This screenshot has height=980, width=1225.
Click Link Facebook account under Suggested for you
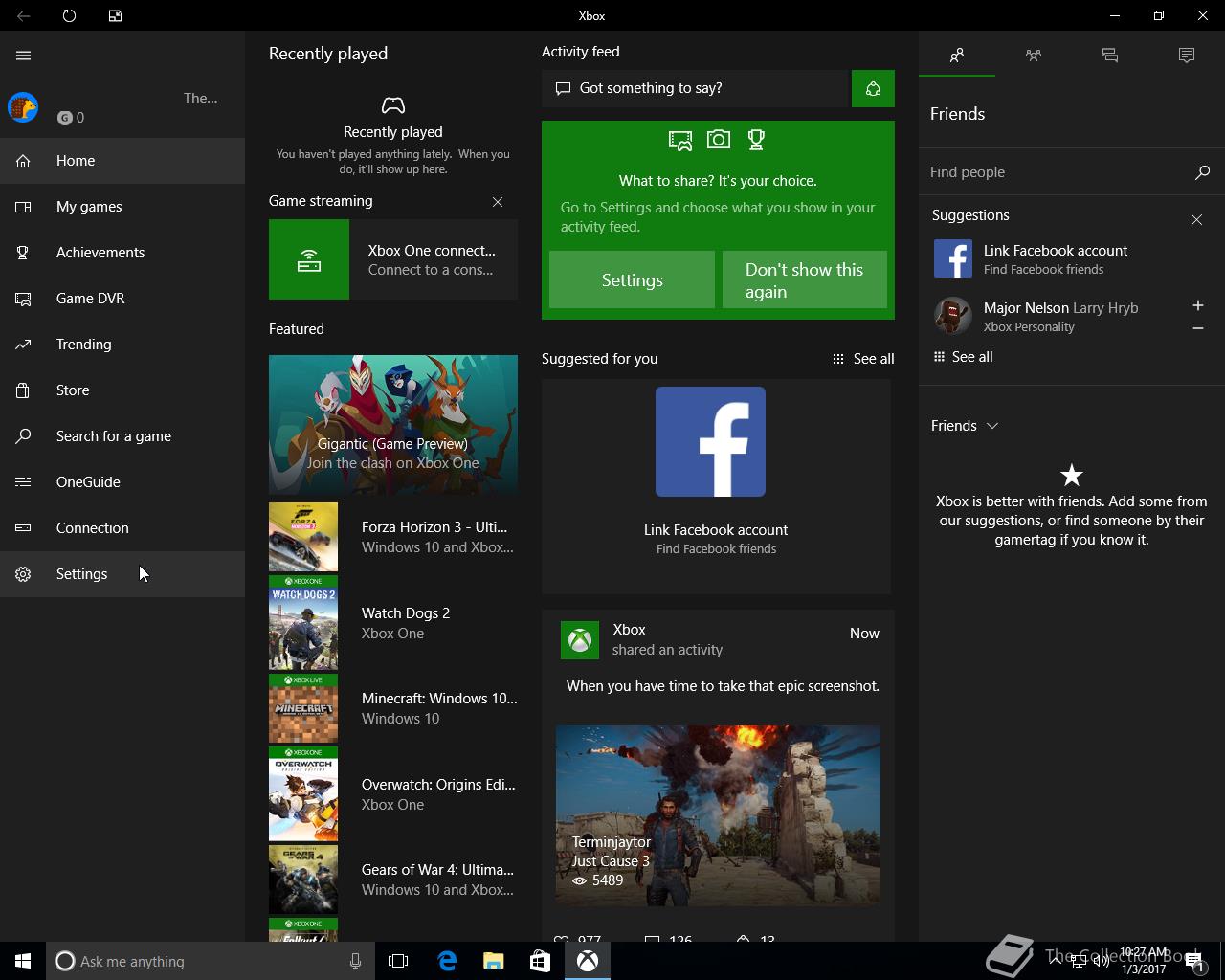(716, 530)
